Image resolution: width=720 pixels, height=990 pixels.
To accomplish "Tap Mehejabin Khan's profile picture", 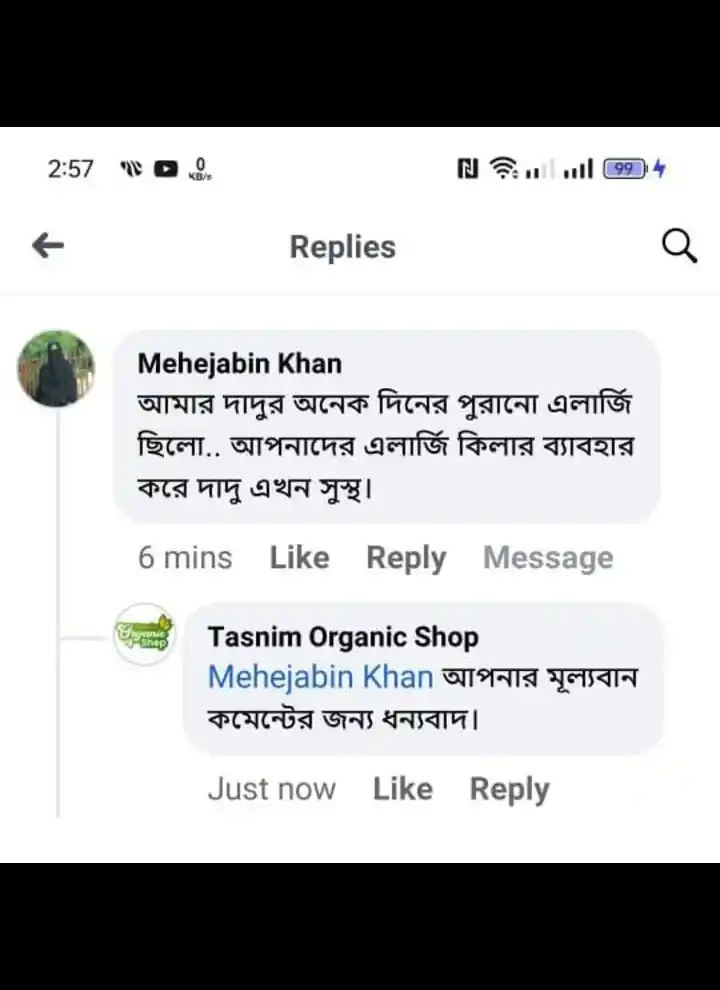I will point(56,369).
